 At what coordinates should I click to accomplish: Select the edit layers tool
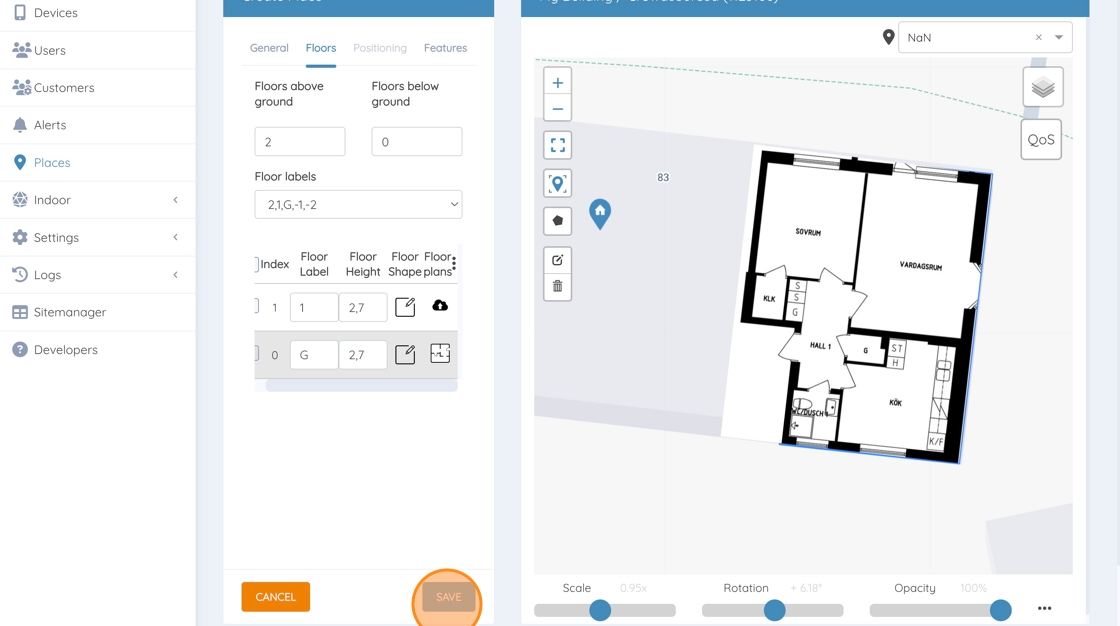[x=558, y=260]
